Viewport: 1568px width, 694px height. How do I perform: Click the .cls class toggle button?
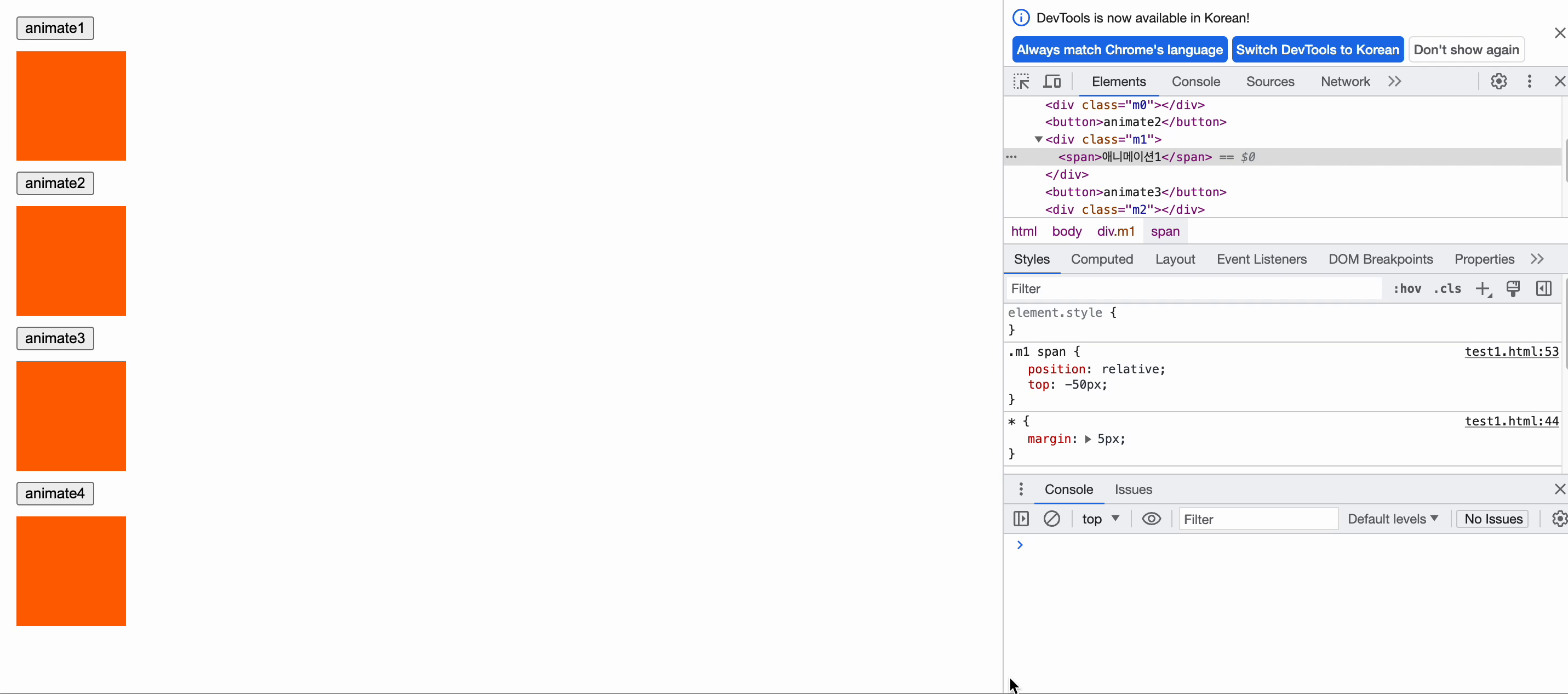coord(1447,288)
